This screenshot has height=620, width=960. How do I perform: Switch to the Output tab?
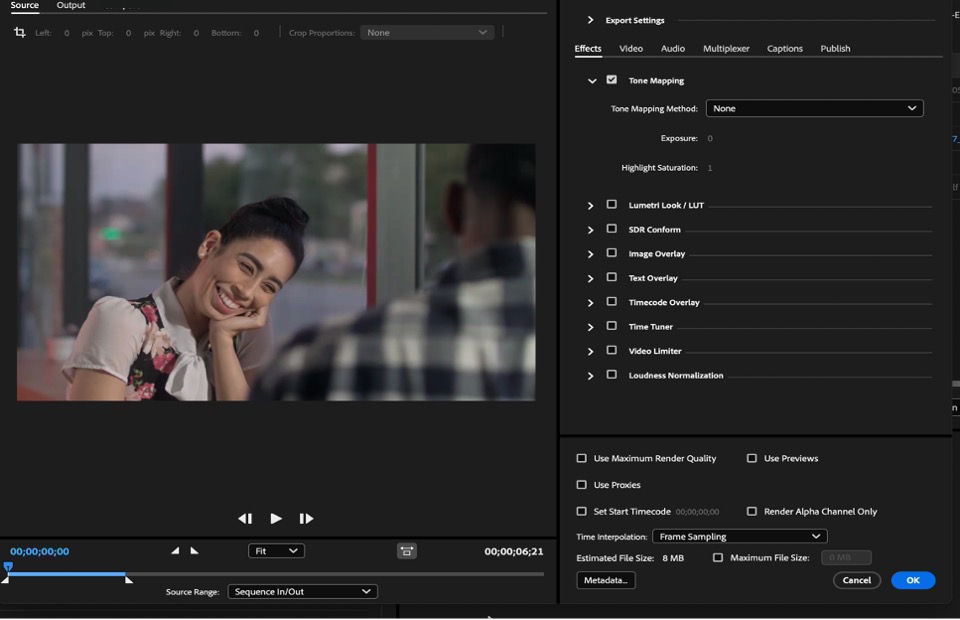(x=71, y=6)
